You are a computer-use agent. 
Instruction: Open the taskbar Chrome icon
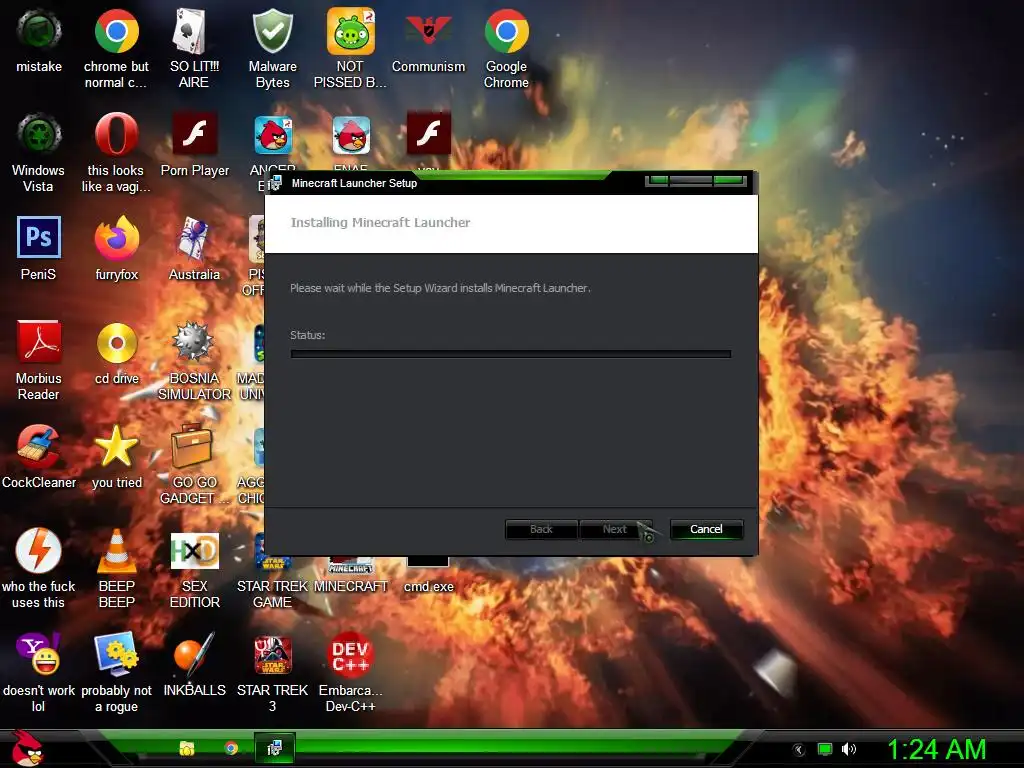coord(231,748)
